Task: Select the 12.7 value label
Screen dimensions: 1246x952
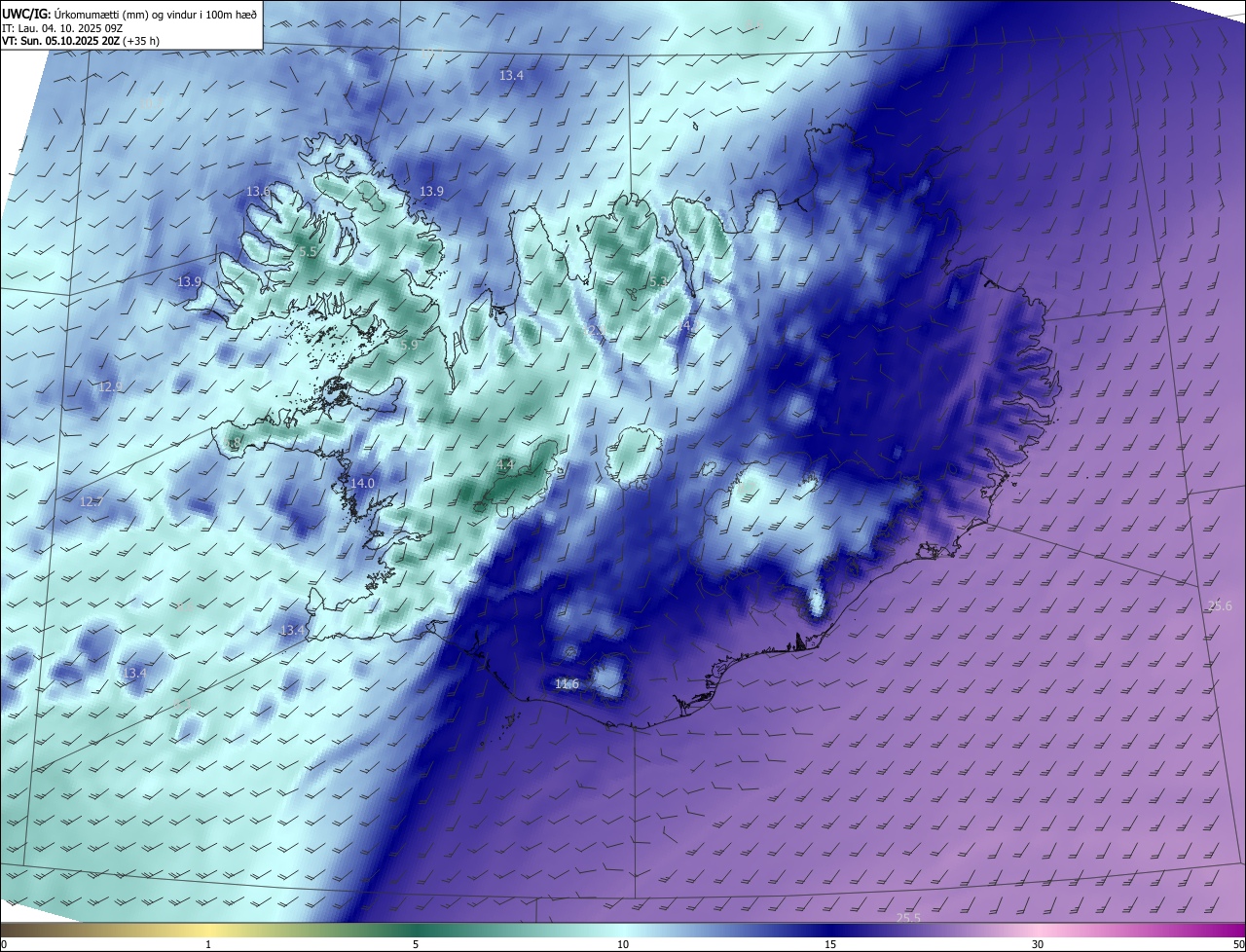Action: click(x=91, y=501)
